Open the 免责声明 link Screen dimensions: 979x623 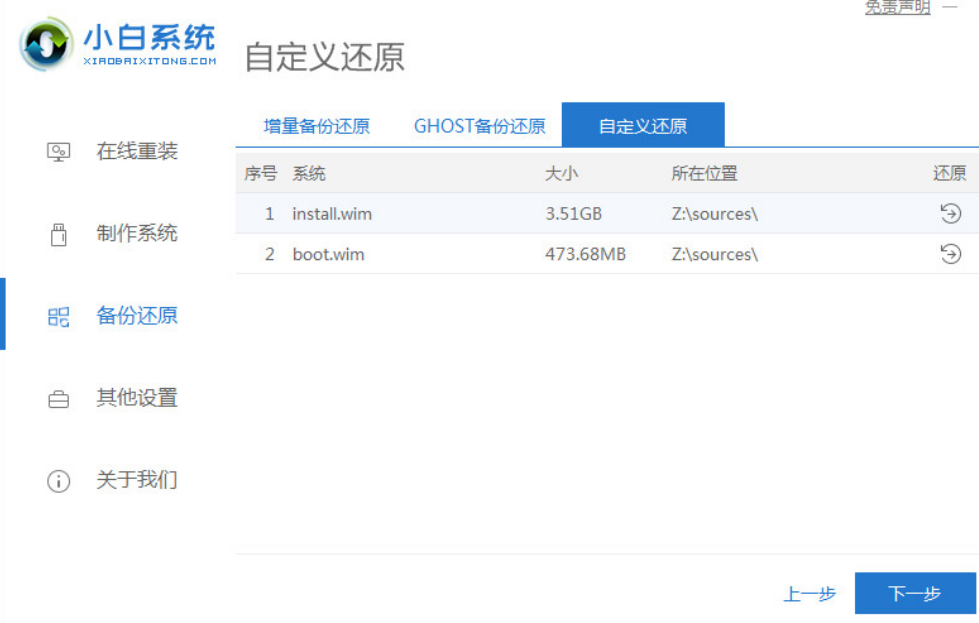click(x=897, y=8)
